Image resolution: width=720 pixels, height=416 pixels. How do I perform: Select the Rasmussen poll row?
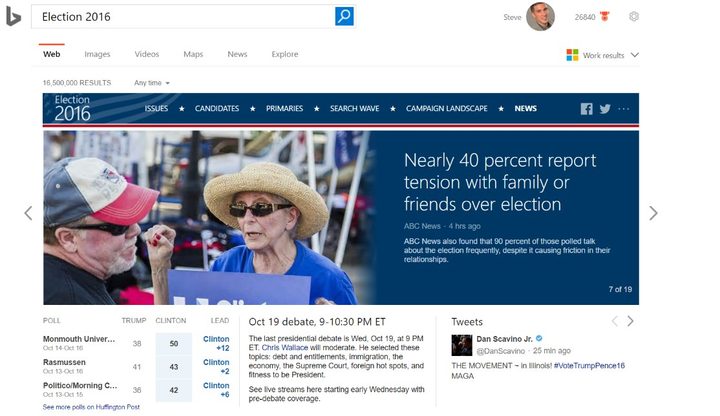(138, 366)
